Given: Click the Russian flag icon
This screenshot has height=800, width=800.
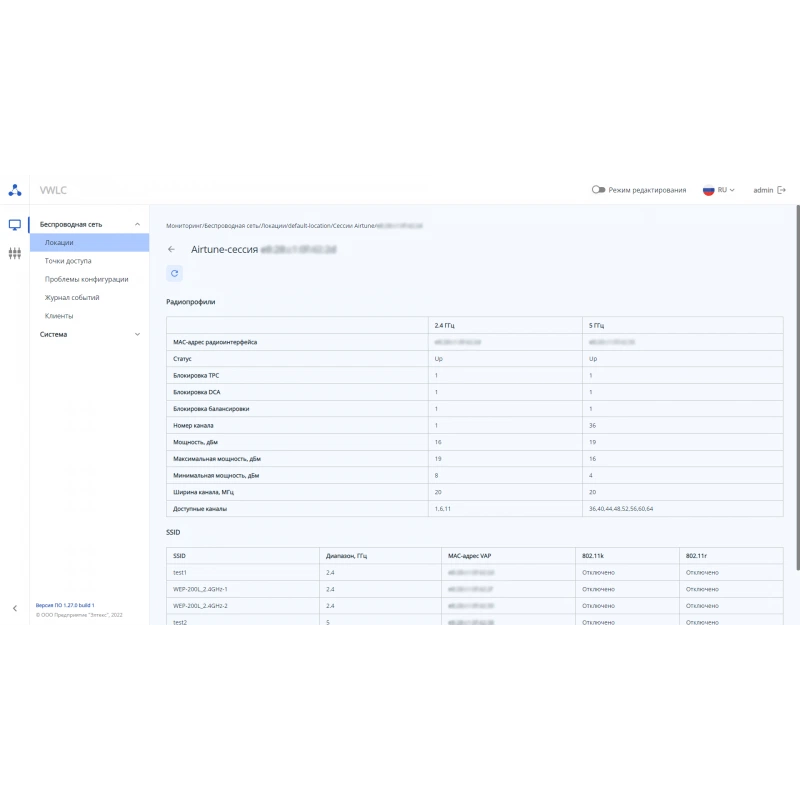Looking at the screenshot, I should pyautogui.click(x=708, y=190).
